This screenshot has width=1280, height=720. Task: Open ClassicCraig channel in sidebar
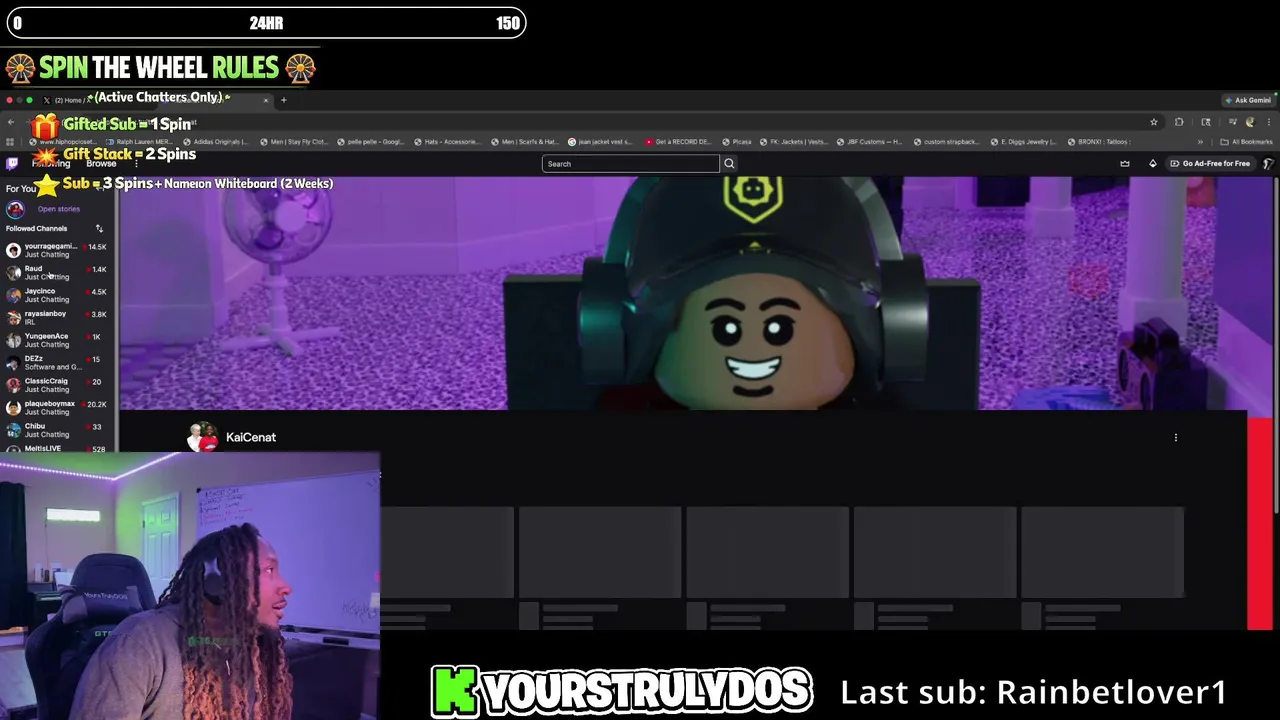pyautogui.click(x=58, y=385)
